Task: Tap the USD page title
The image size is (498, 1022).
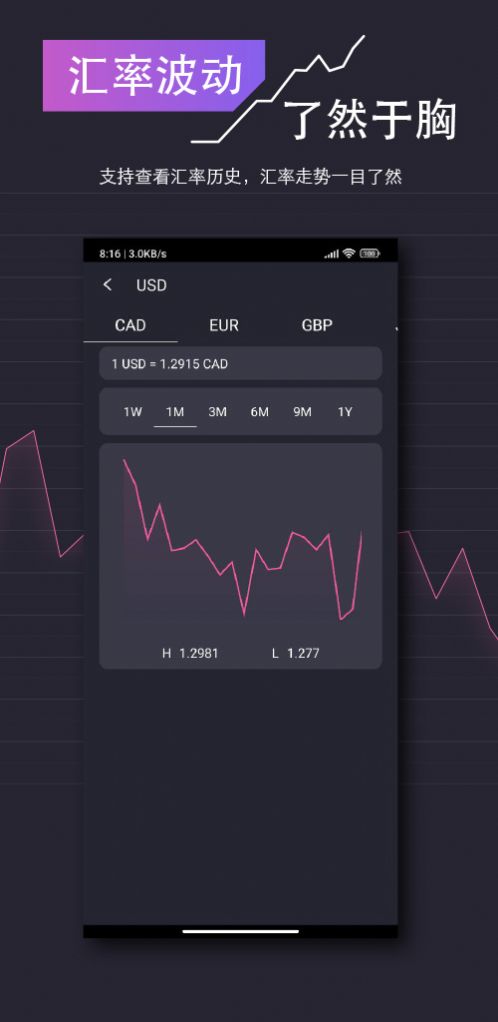Action: pos(151,285)
